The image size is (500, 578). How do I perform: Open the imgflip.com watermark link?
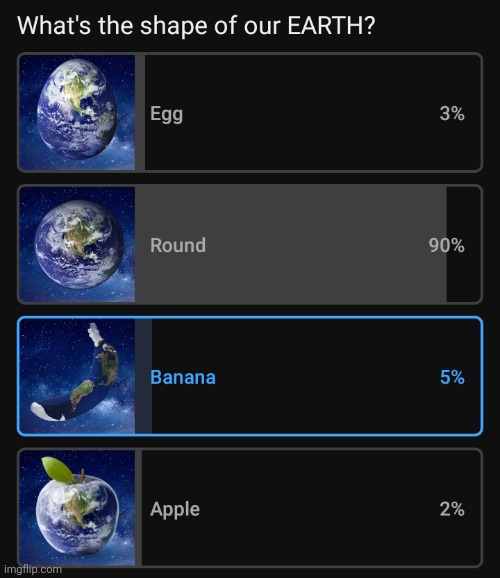[33, 570]
